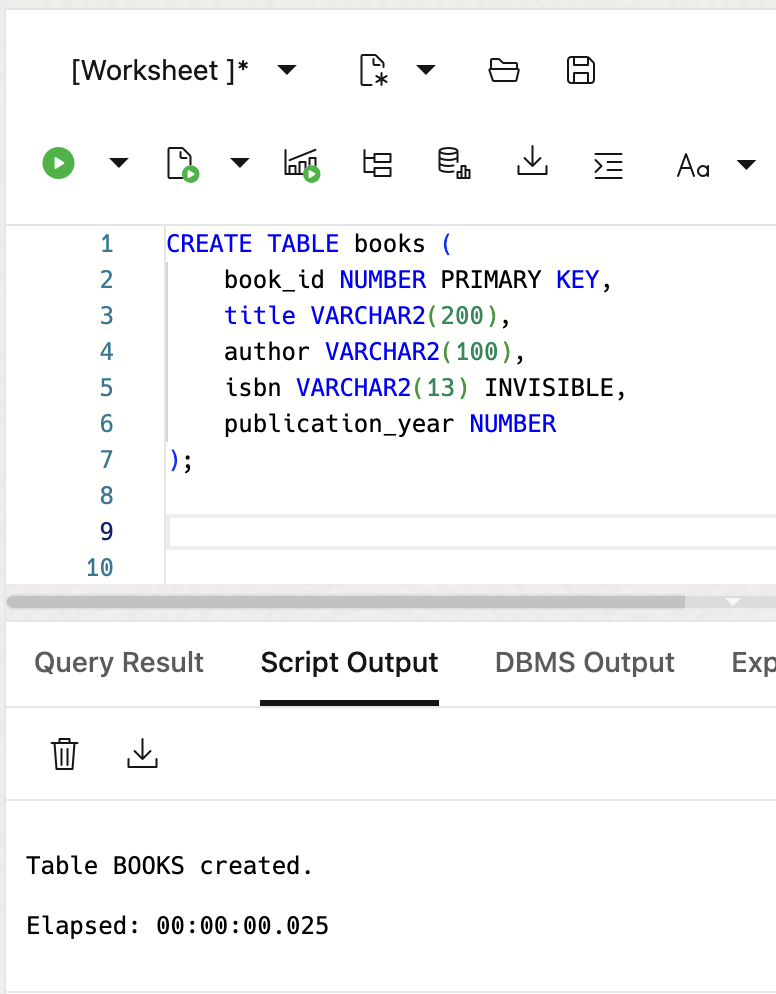Click the 'book_id' column name
This screenshot has width=776, height=994.
point(274,280)
